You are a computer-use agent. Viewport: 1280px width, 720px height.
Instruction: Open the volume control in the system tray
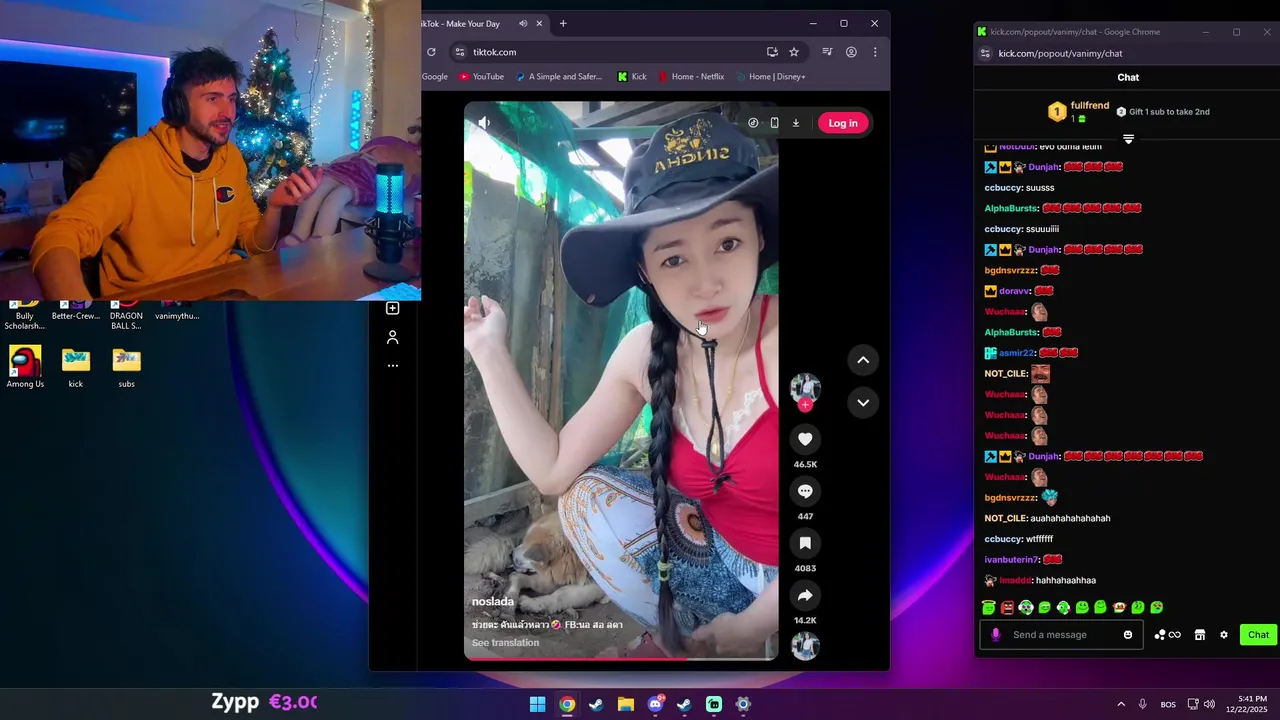click(x=1209, y=704)
